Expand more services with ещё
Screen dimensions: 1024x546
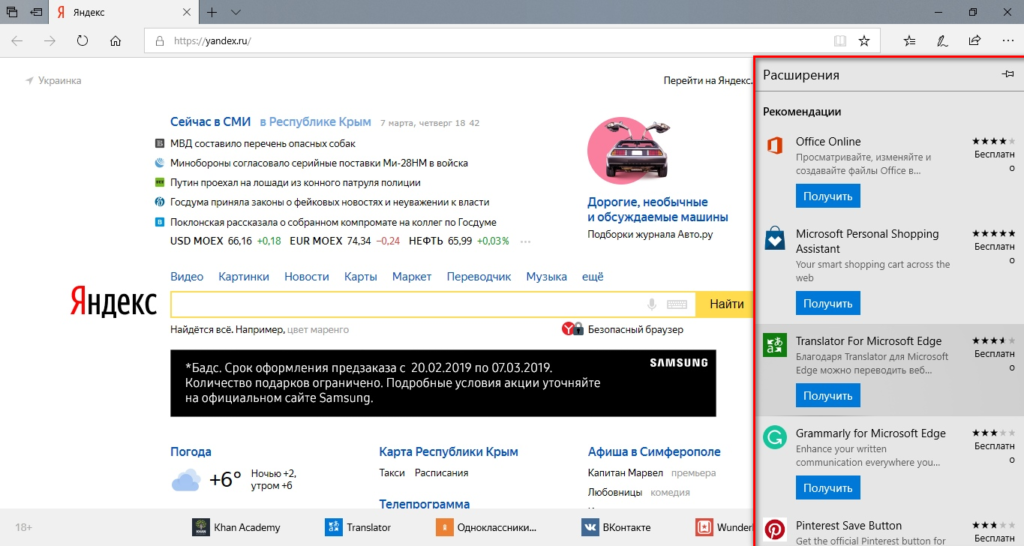[592, 276]
